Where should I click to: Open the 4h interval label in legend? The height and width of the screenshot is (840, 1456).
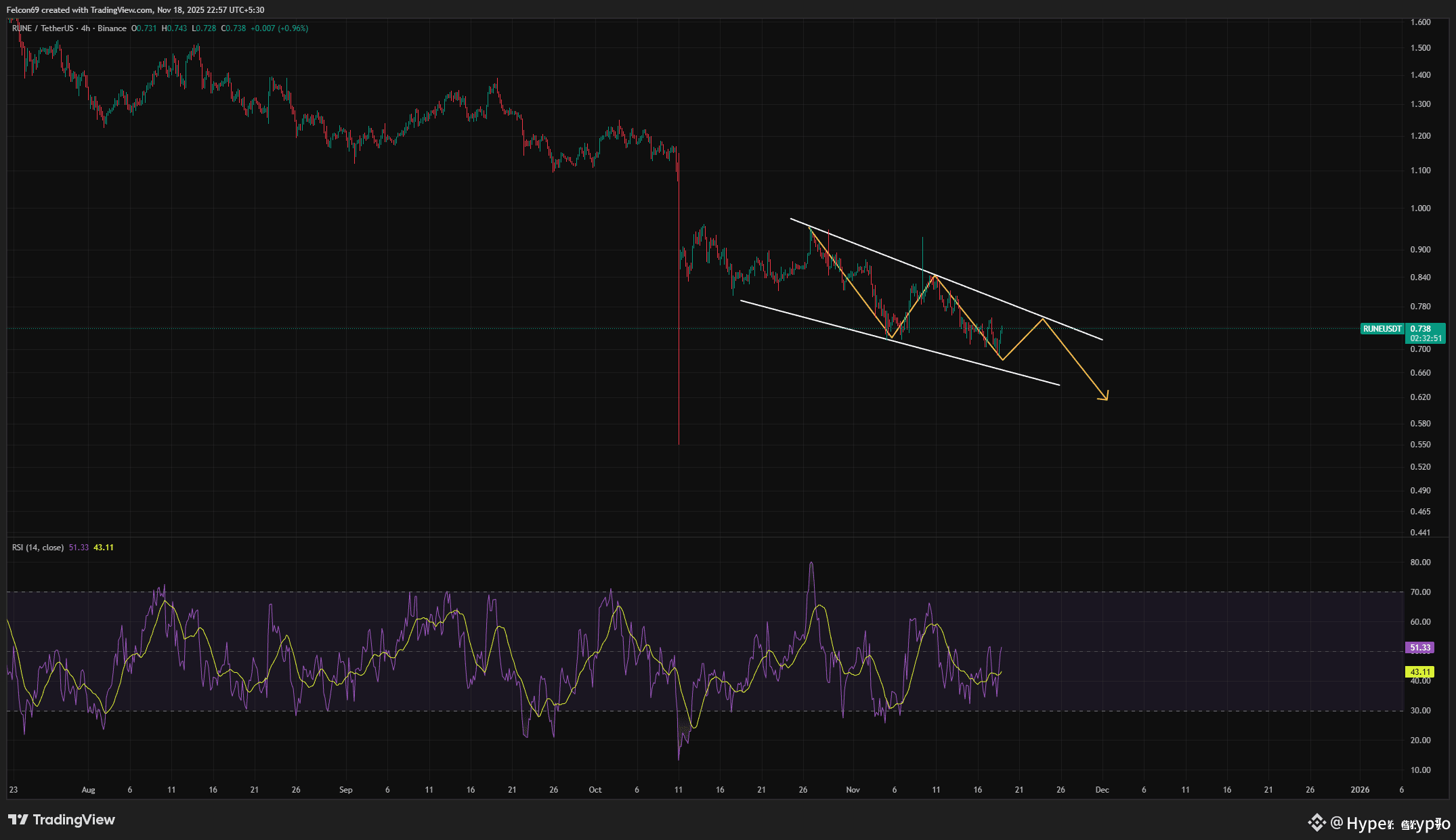[85, 28]
